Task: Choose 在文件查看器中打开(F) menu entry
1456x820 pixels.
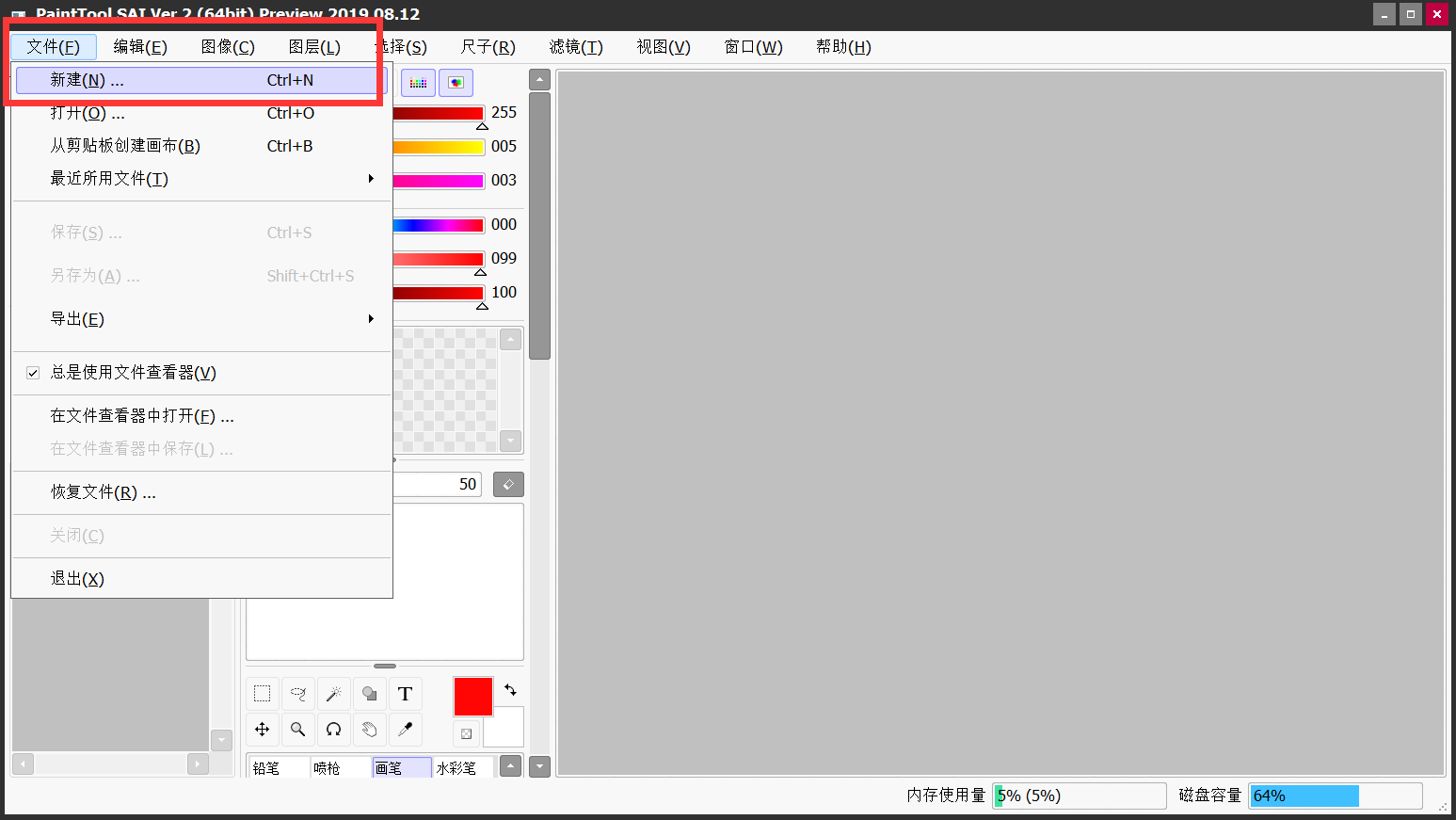Action: (201, 416)
